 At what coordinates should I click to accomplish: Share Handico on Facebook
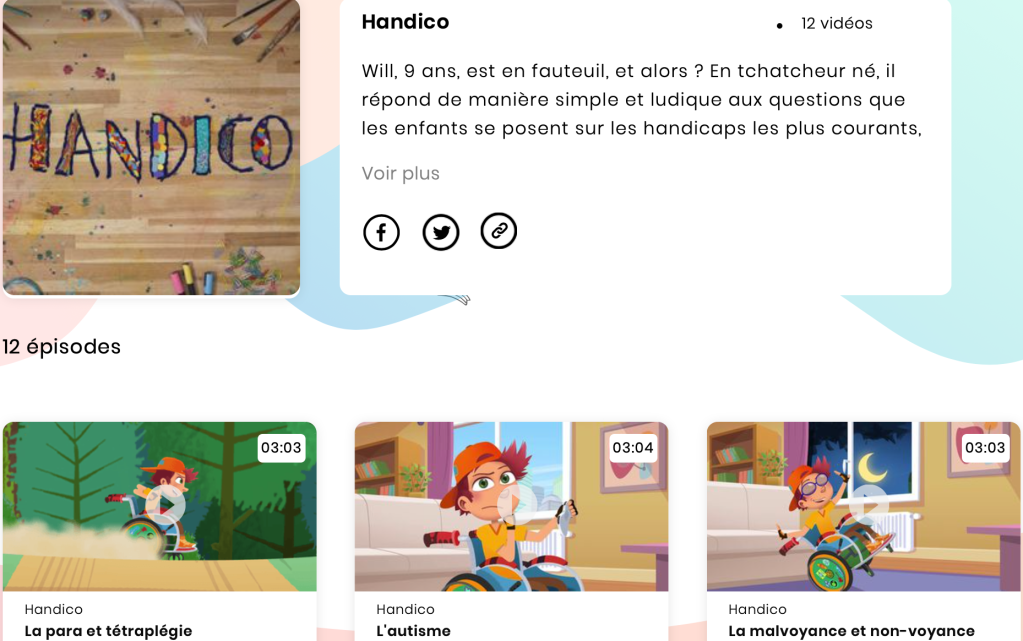click(x=381, y=232)
